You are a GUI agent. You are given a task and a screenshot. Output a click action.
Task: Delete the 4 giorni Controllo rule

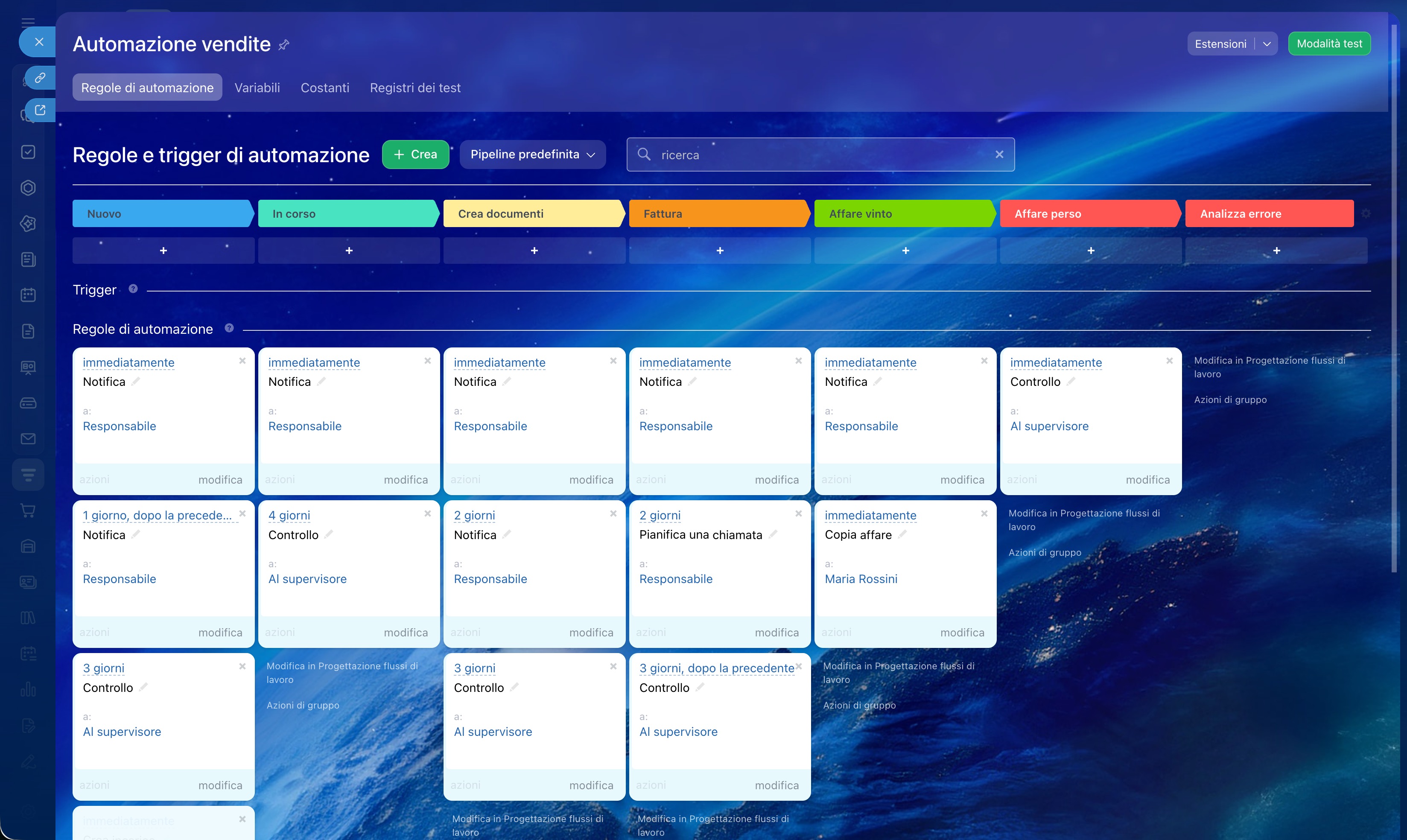pyautogui.click(x=428, y=513)
